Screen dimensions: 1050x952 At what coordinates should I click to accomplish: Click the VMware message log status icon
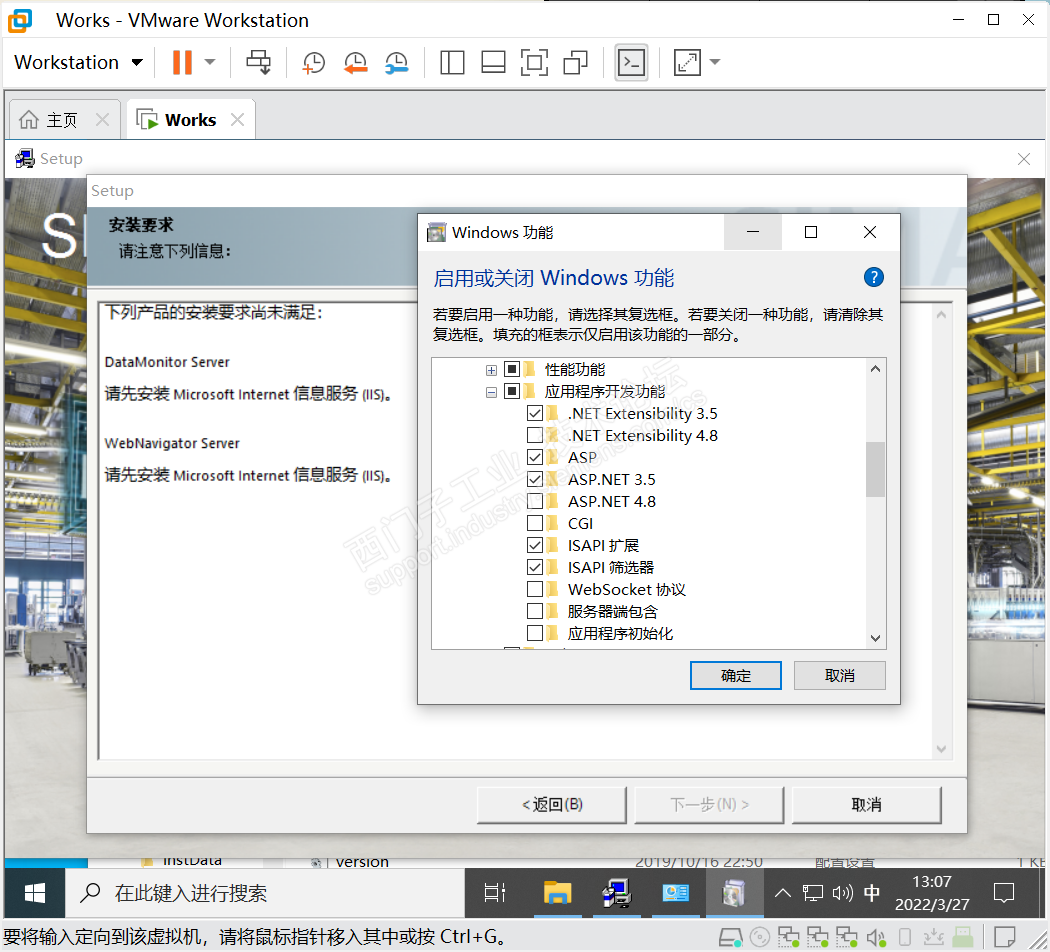coord(1004,937)
